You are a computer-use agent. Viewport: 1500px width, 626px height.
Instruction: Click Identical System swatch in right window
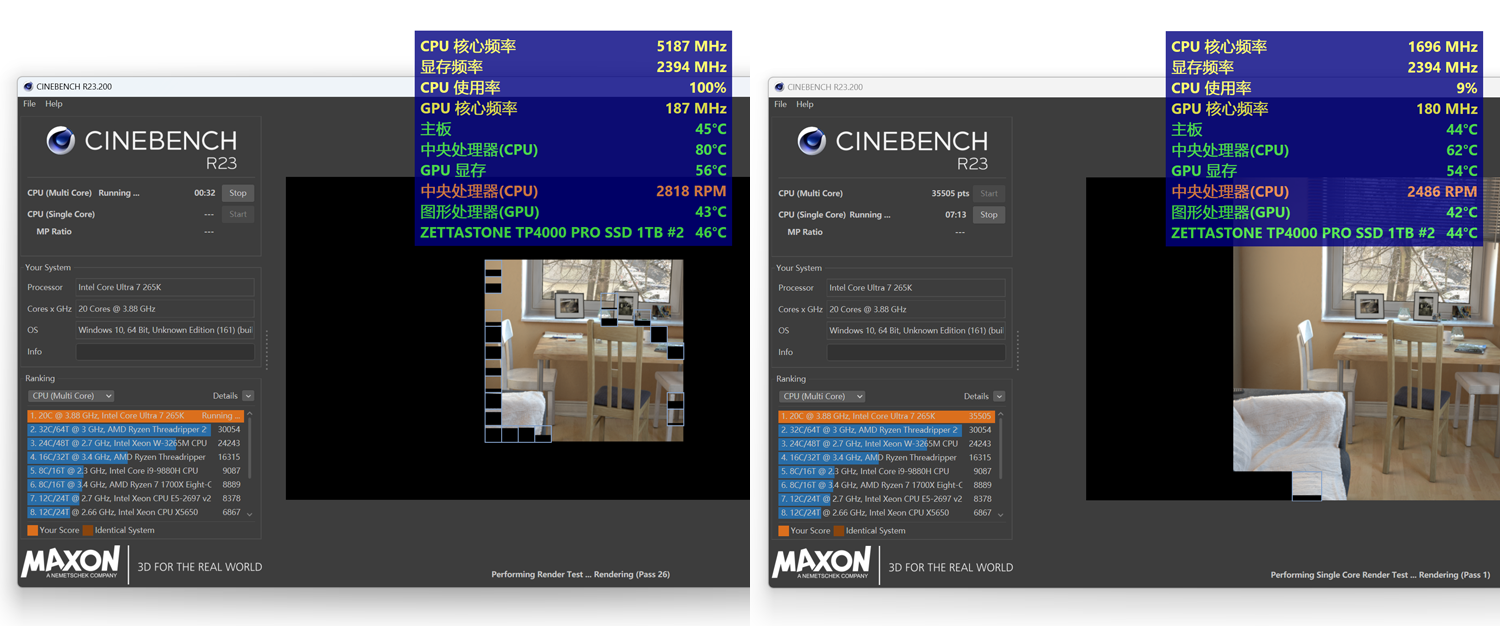tap(839, 530)
